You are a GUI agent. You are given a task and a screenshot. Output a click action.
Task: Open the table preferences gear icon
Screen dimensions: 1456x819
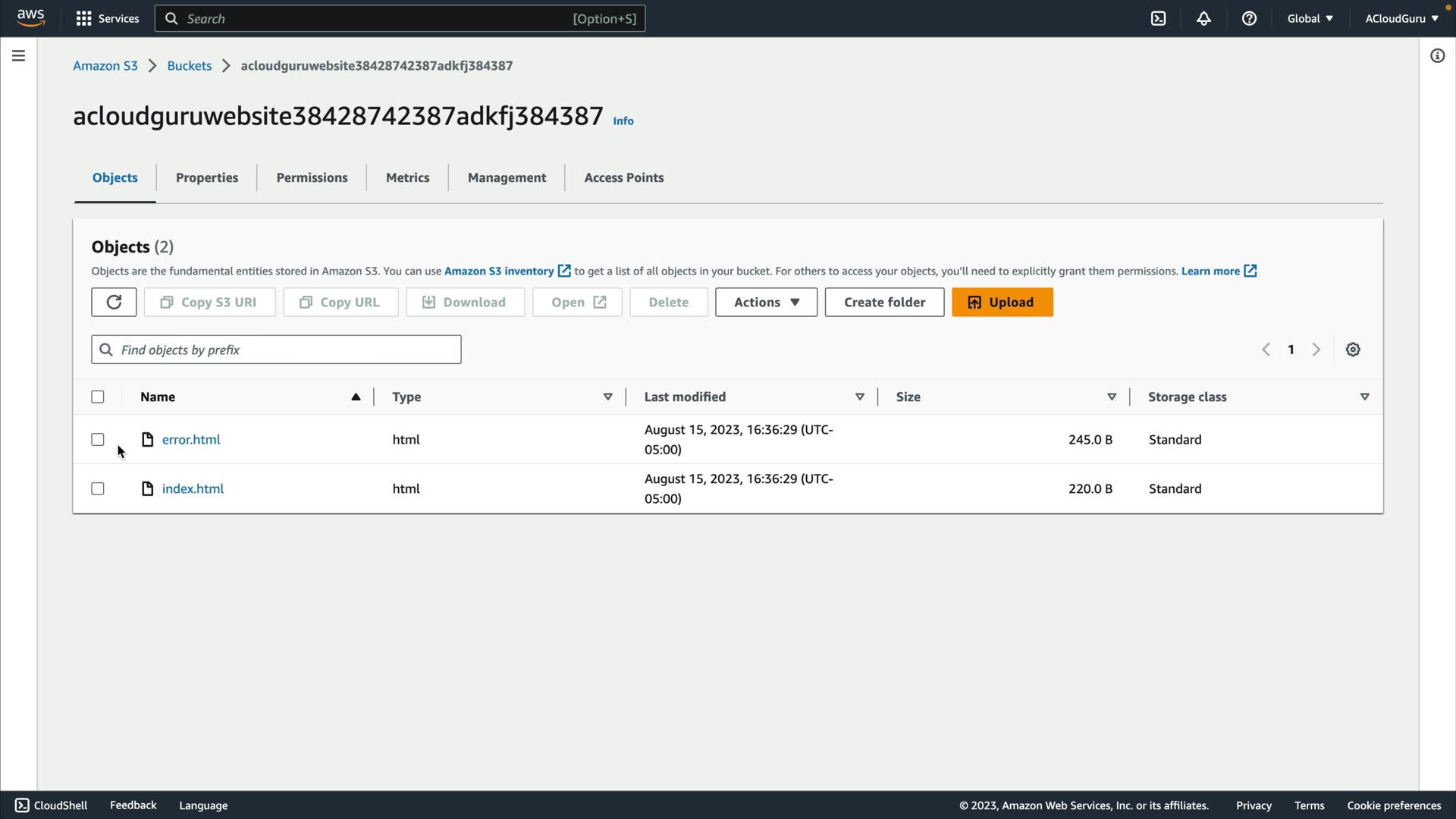(1353, 350)
